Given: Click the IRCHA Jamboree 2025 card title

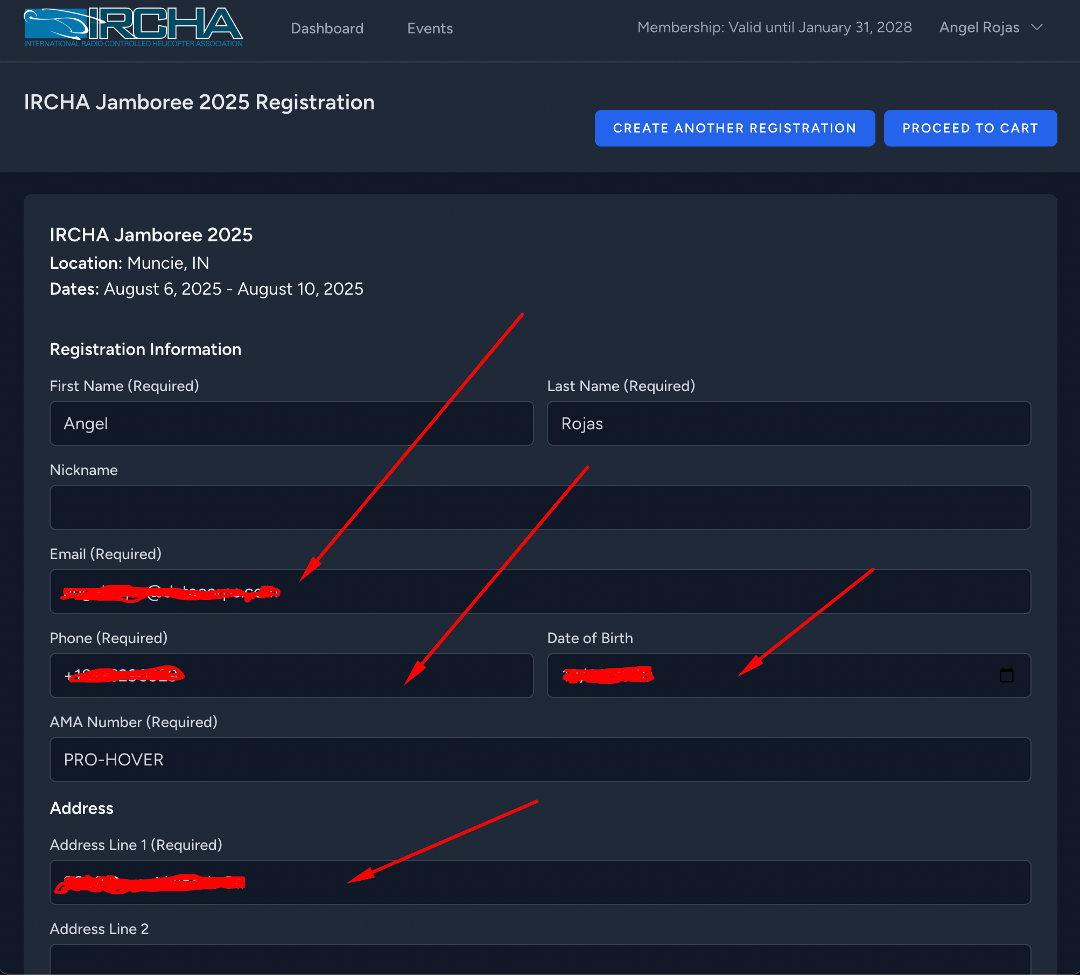Looking at the screenshot, I should click(151, 235).
